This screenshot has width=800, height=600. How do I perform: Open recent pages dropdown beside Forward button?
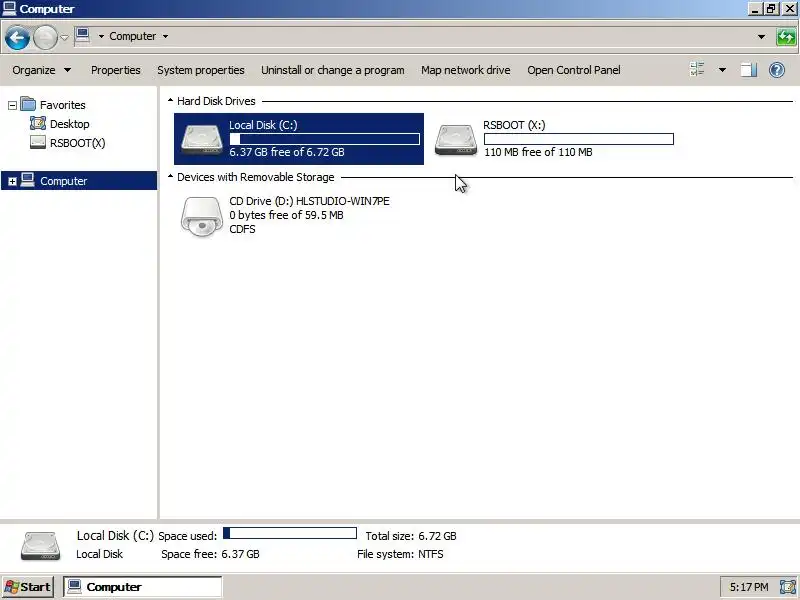tap(64, 37)
